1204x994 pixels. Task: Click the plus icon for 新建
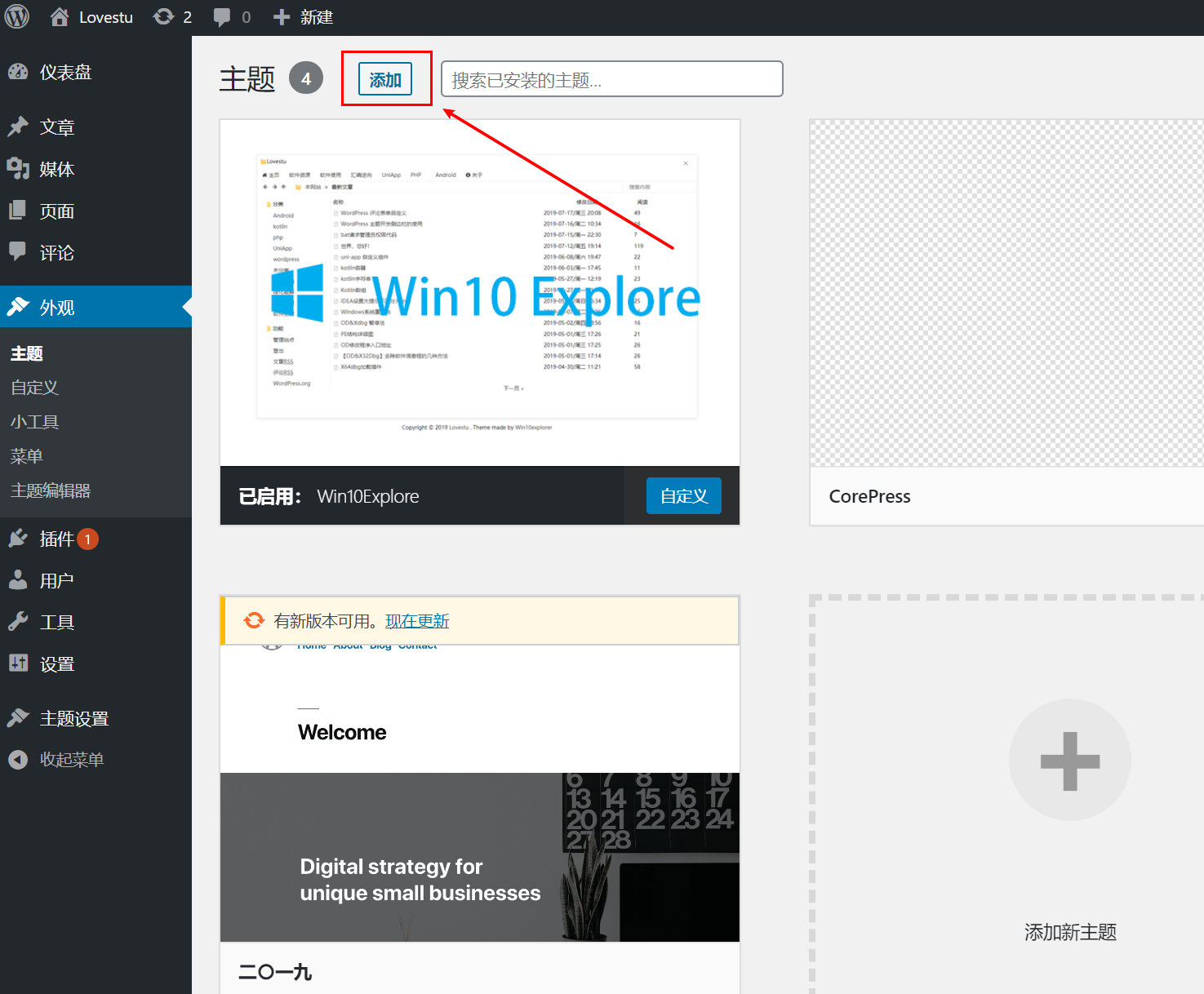[x=282, y=17]
